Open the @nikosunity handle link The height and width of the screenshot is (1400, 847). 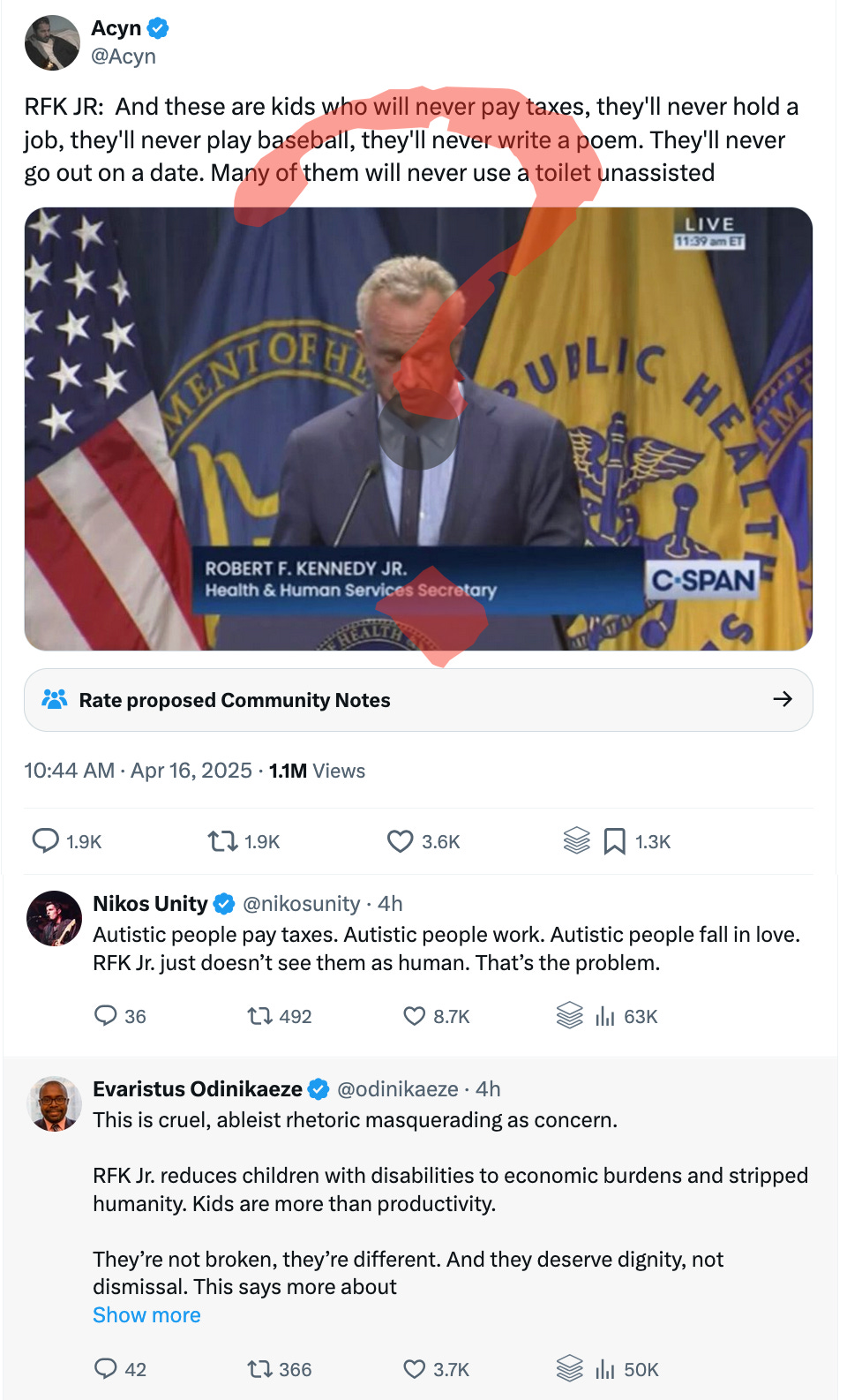(301, 904)
